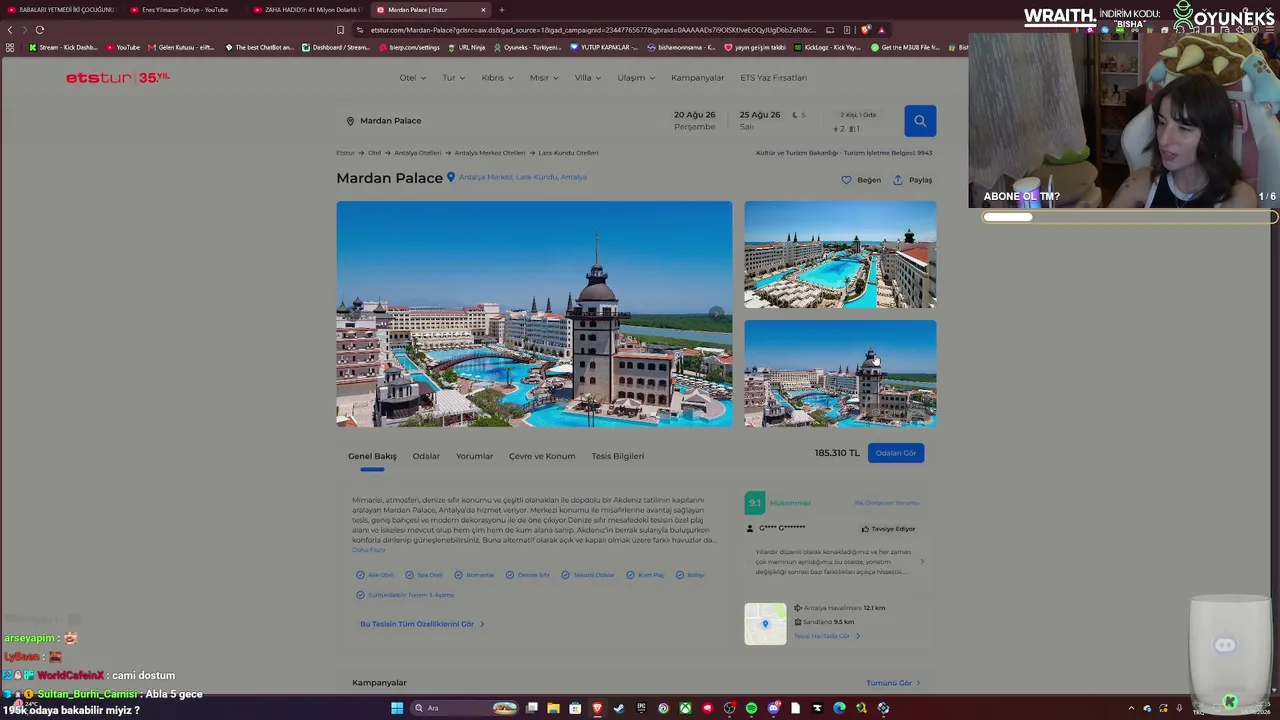Screen dimensions: 1280x720
Task: Open Bu Tesisin Tüm Özelliklerini Gör link
Action: tap(422, 624)
